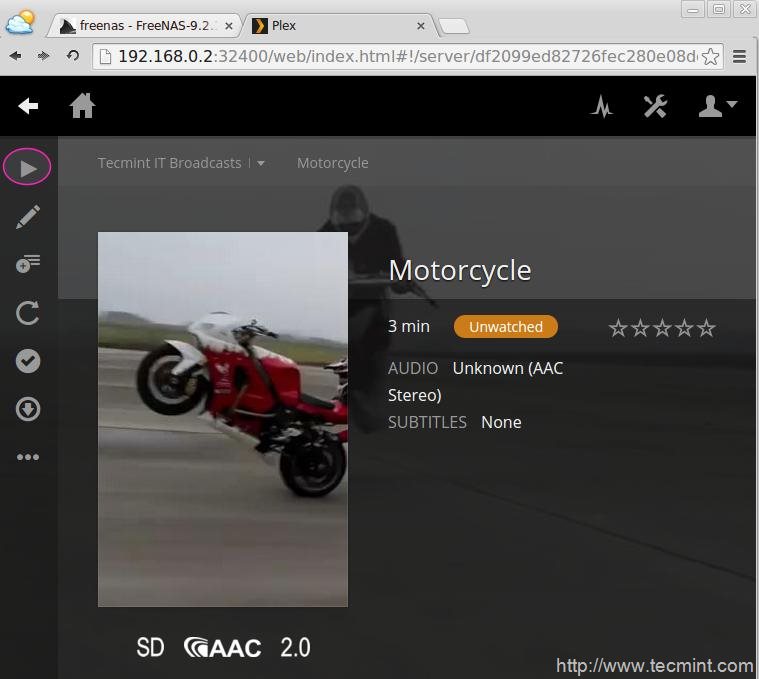Mark as watched checkmark icon

(28, 361)
